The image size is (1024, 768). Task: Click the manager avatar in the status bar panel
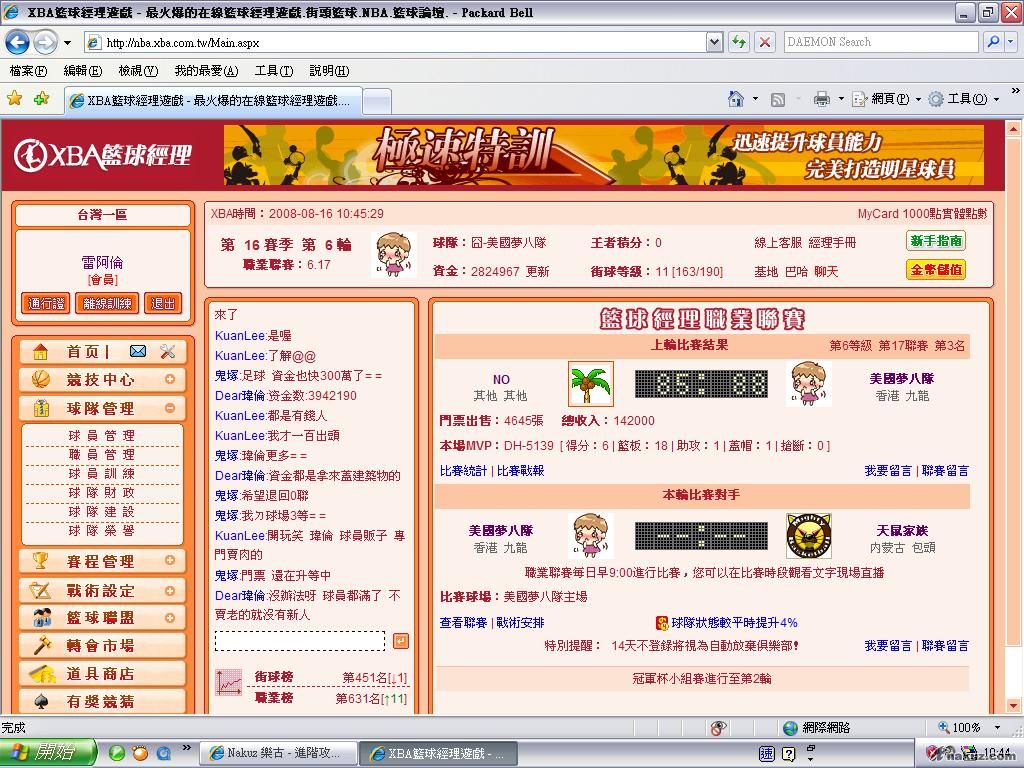pos(394,255)
